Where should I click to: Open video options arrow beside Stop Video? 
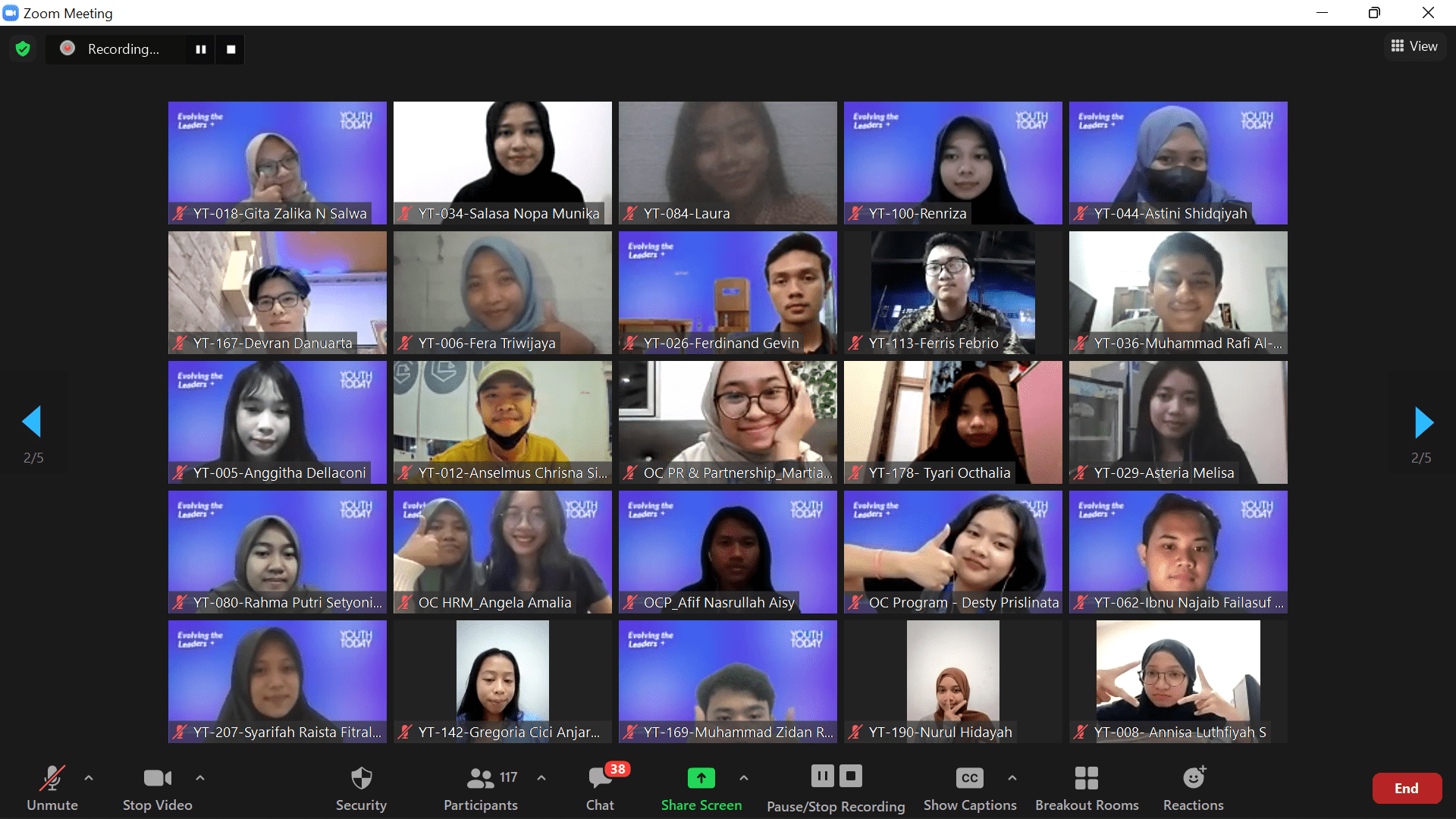click(x=200, y=778)
